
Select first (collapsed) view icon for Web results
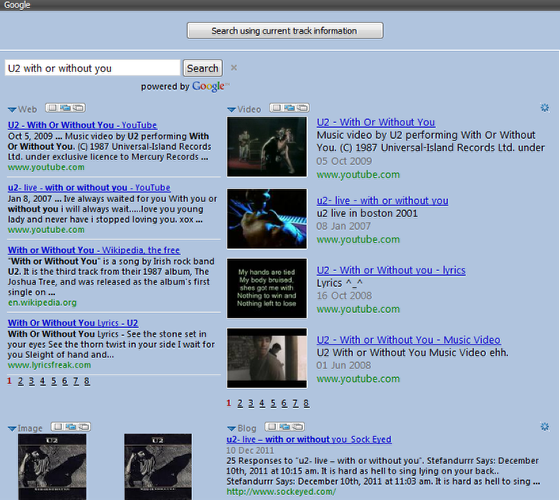click(x=52, y=107)
